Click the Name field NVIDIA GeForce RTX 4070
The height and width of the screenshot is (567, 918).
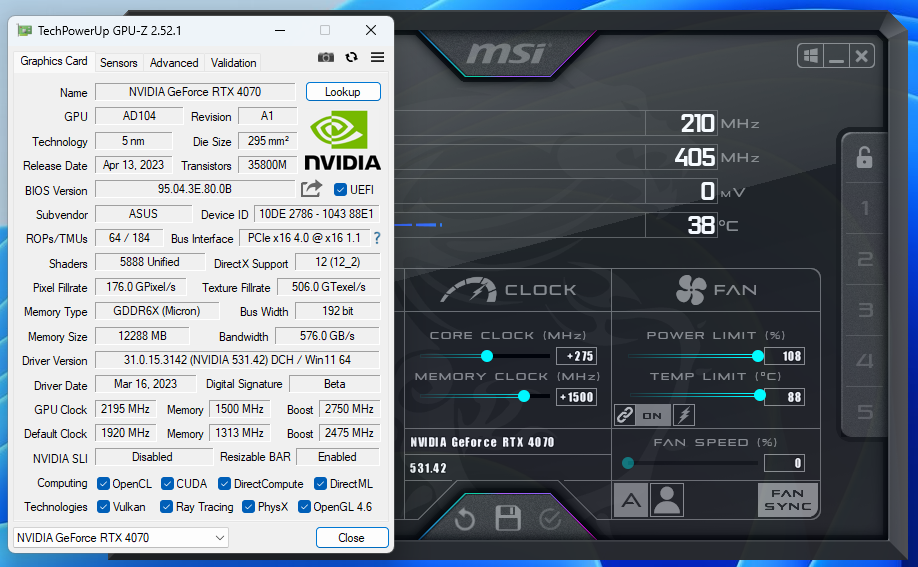[195, 92]
